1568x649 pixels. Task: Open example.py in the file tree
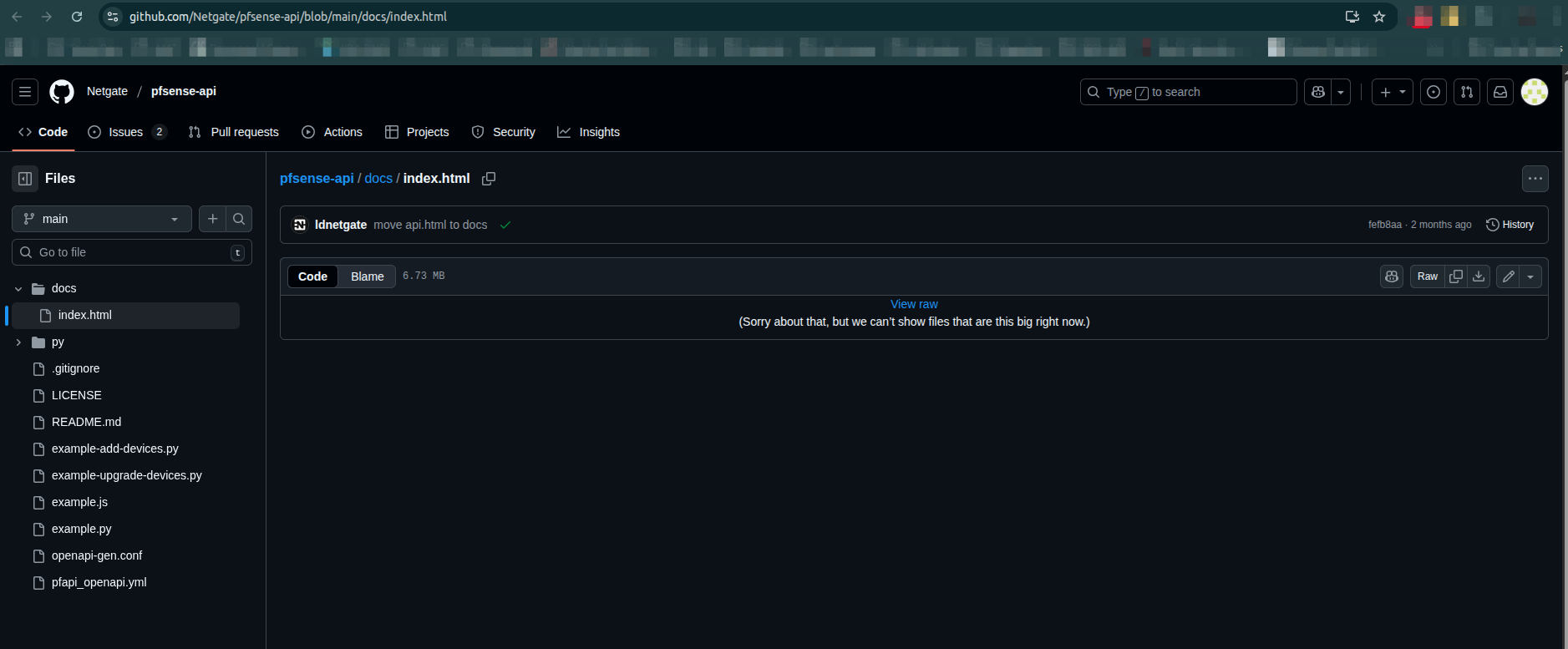81,529
